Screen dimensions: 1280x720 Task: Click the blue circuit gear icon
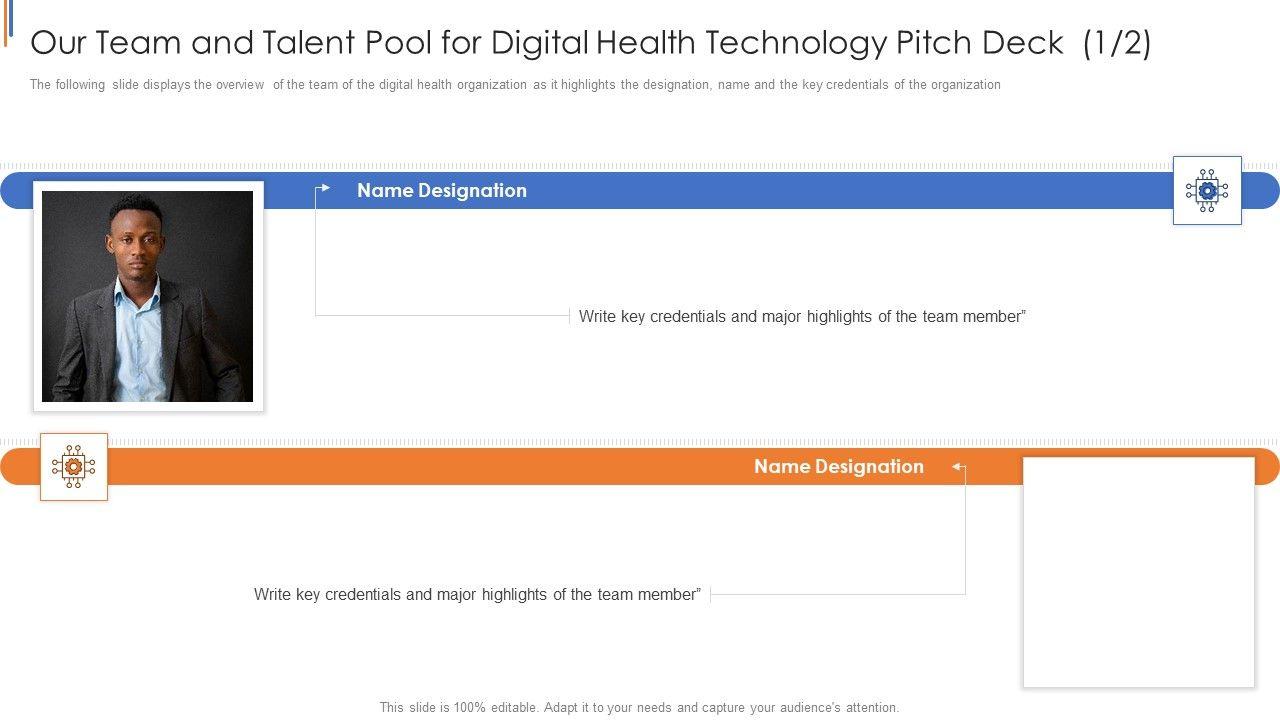pos(1207,190)
